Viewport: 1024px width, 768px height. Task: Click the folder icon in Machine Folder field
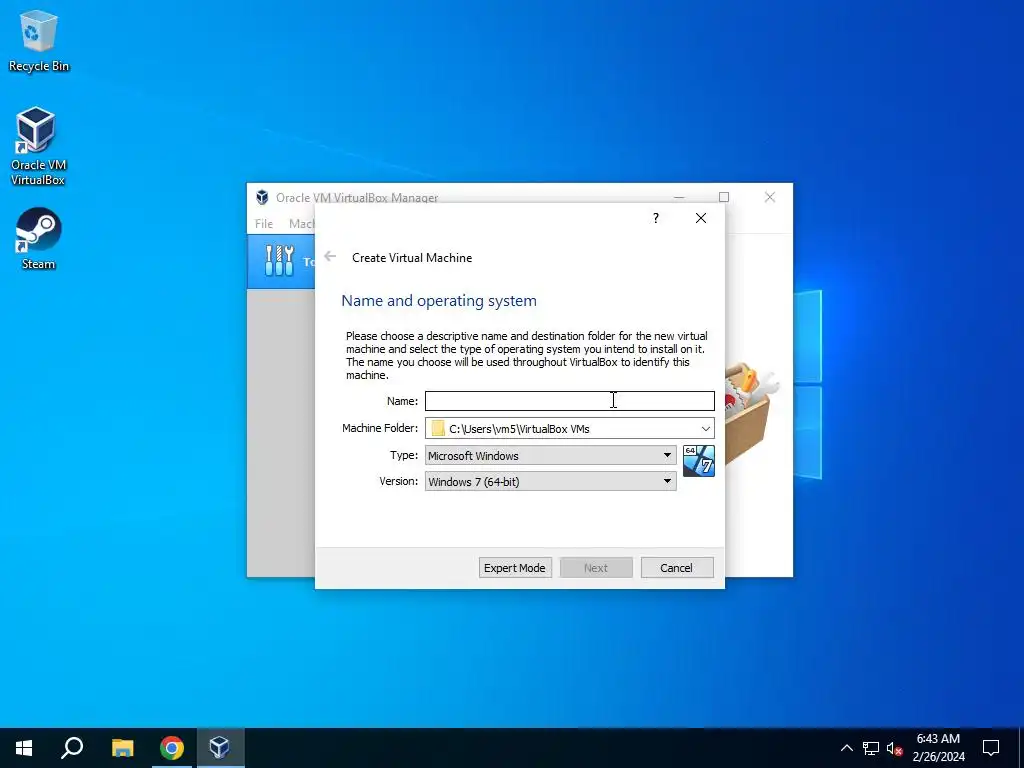click(438, 428)
